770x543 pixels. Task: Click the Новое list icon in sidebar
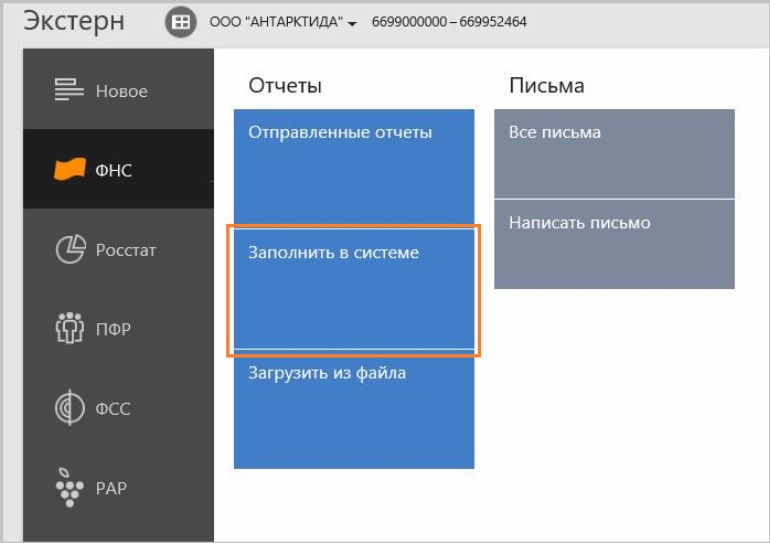(x=68, y=91)
